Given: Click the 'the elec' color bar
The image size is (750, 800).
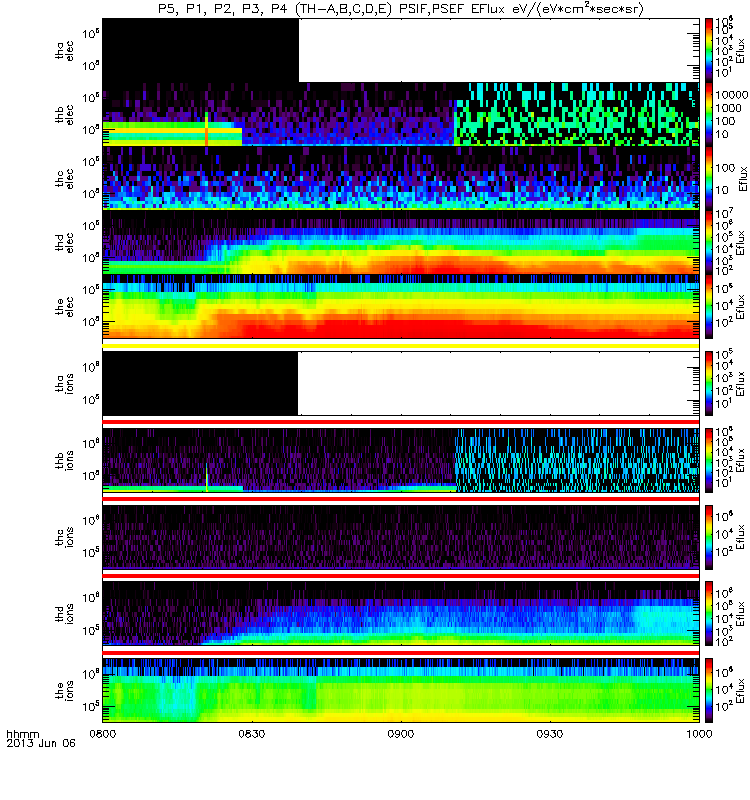Looking at the screenshot, I should coord(709,307).
